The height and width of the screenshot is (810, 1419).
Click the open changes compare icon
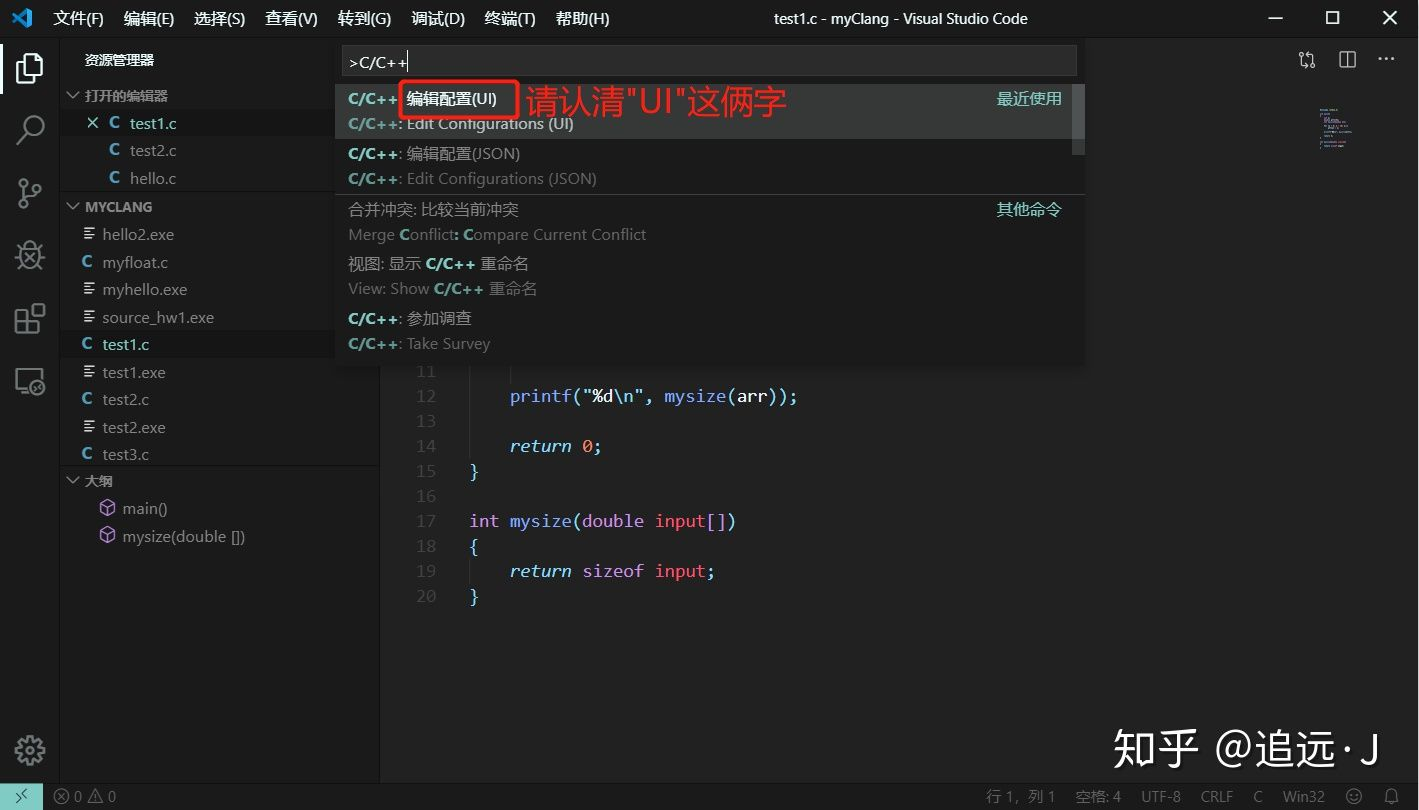(x=1307, y=60)
